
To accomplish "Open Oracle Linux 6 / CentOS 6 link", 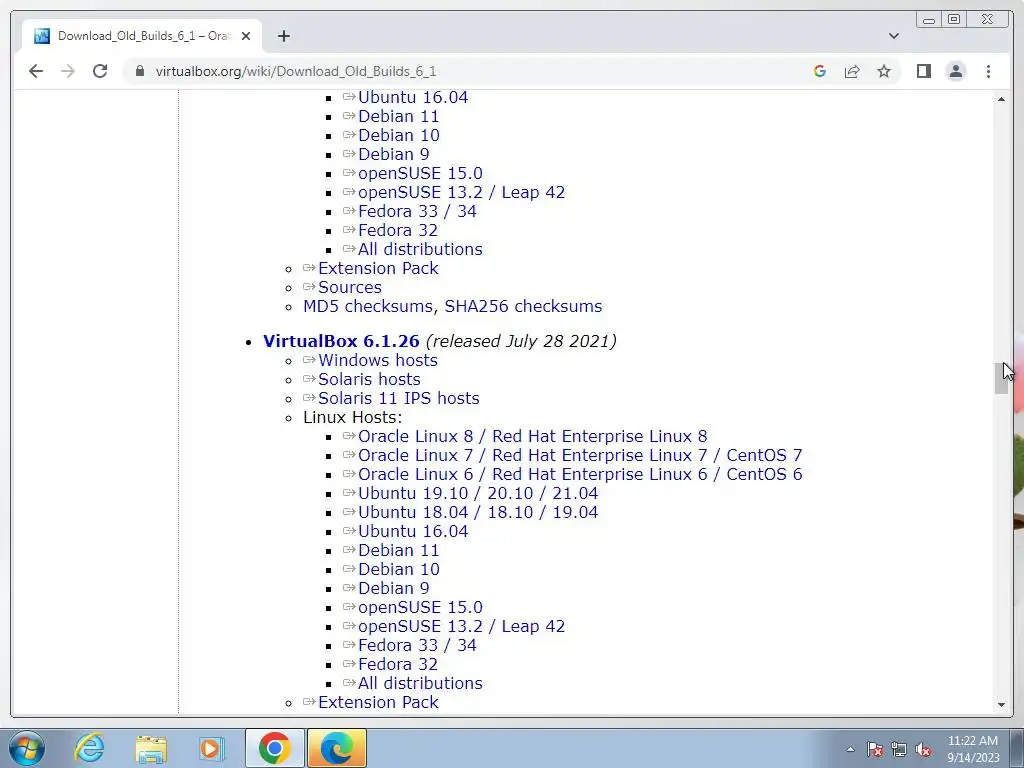I will point(580,474).
